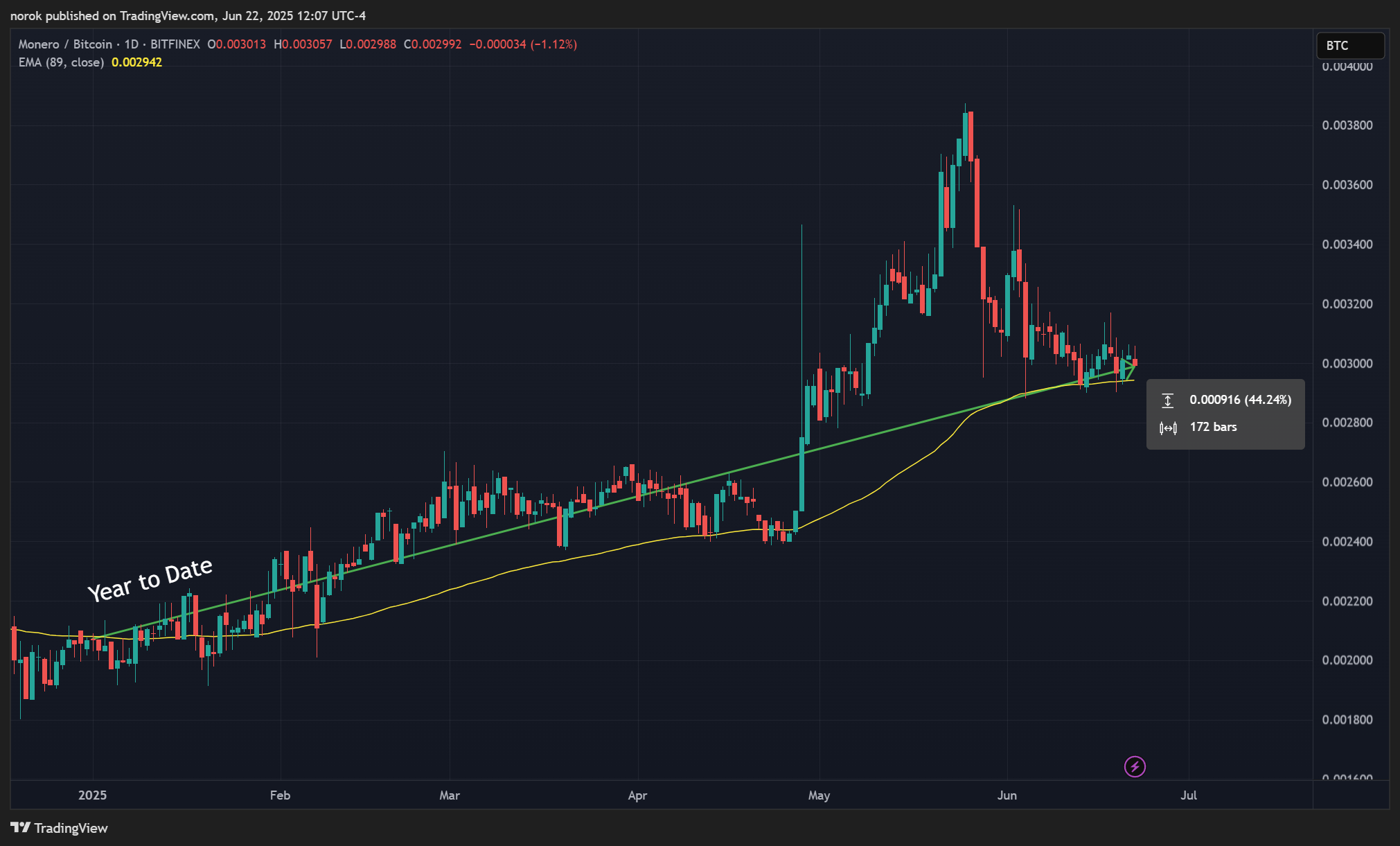The width and height of the screenshot is (1400, 846).
Task: Click the Jun label on time axis
Action: [x=1007, y=795]
